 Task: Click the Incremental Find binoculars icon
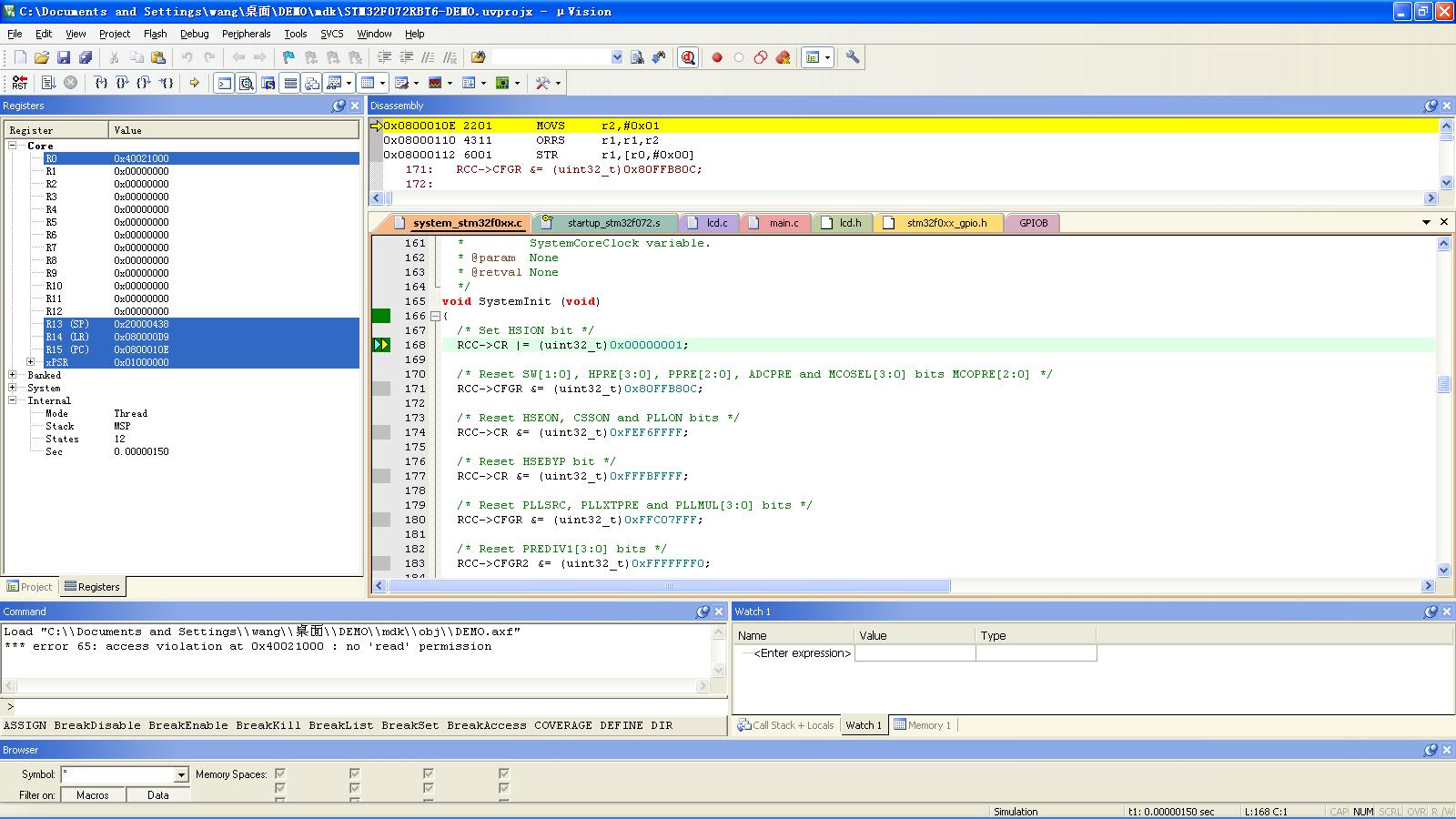click(x=659, y=57)
